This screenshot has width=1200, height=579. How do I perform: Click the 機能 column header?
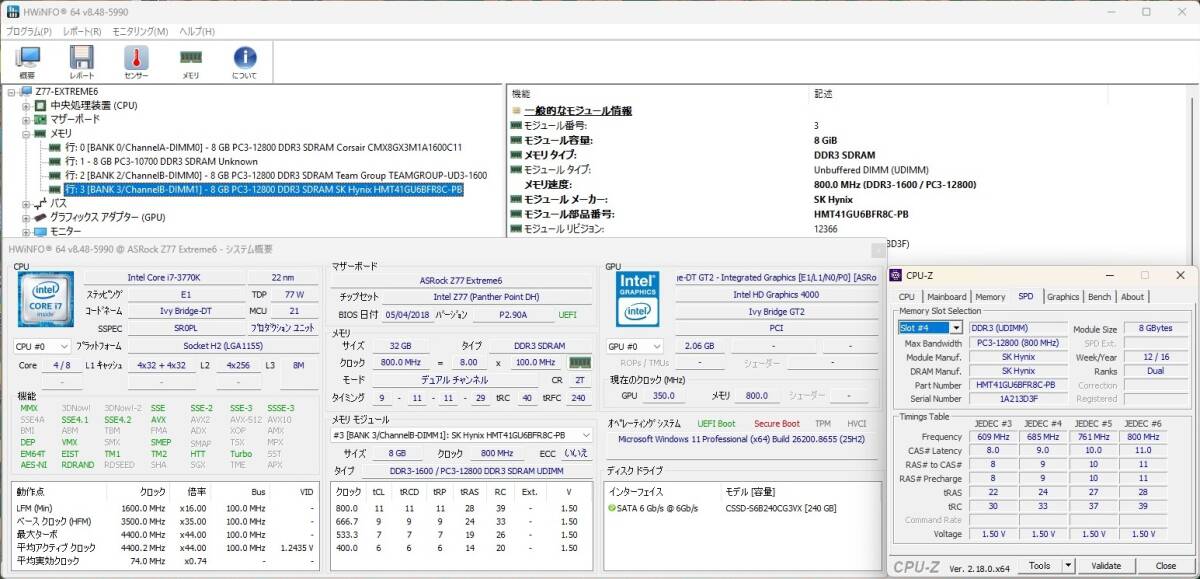pyautogui.click(x=521, y=93)
